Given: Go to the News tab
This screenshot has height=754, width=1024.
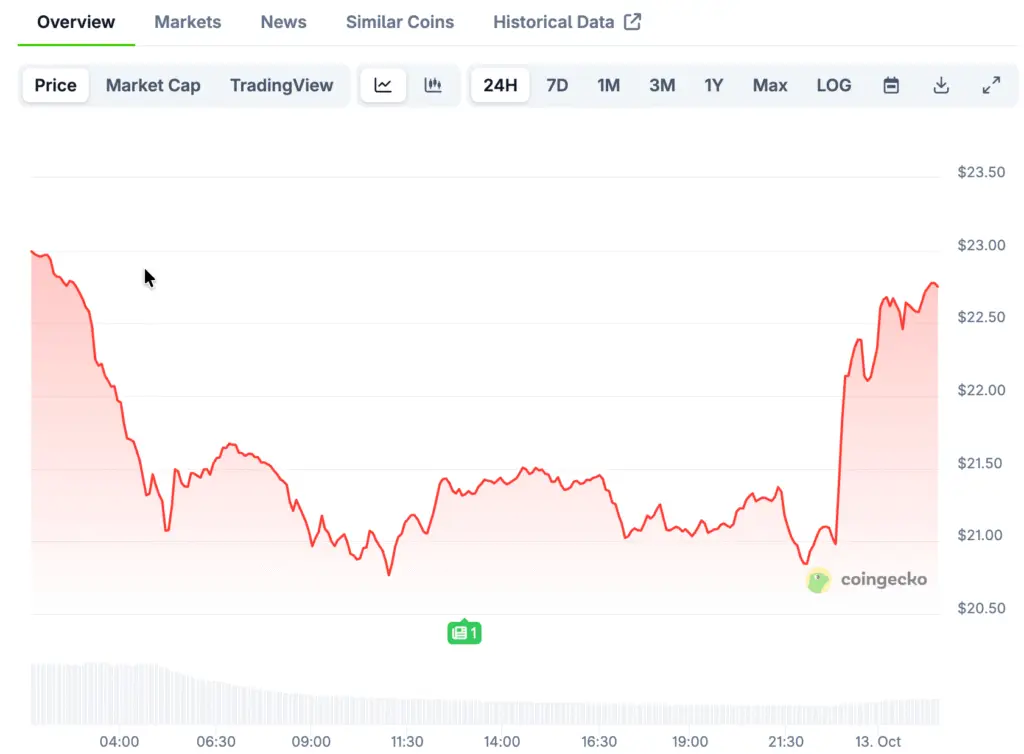Looking at the screenshot, I should (283, 21).
